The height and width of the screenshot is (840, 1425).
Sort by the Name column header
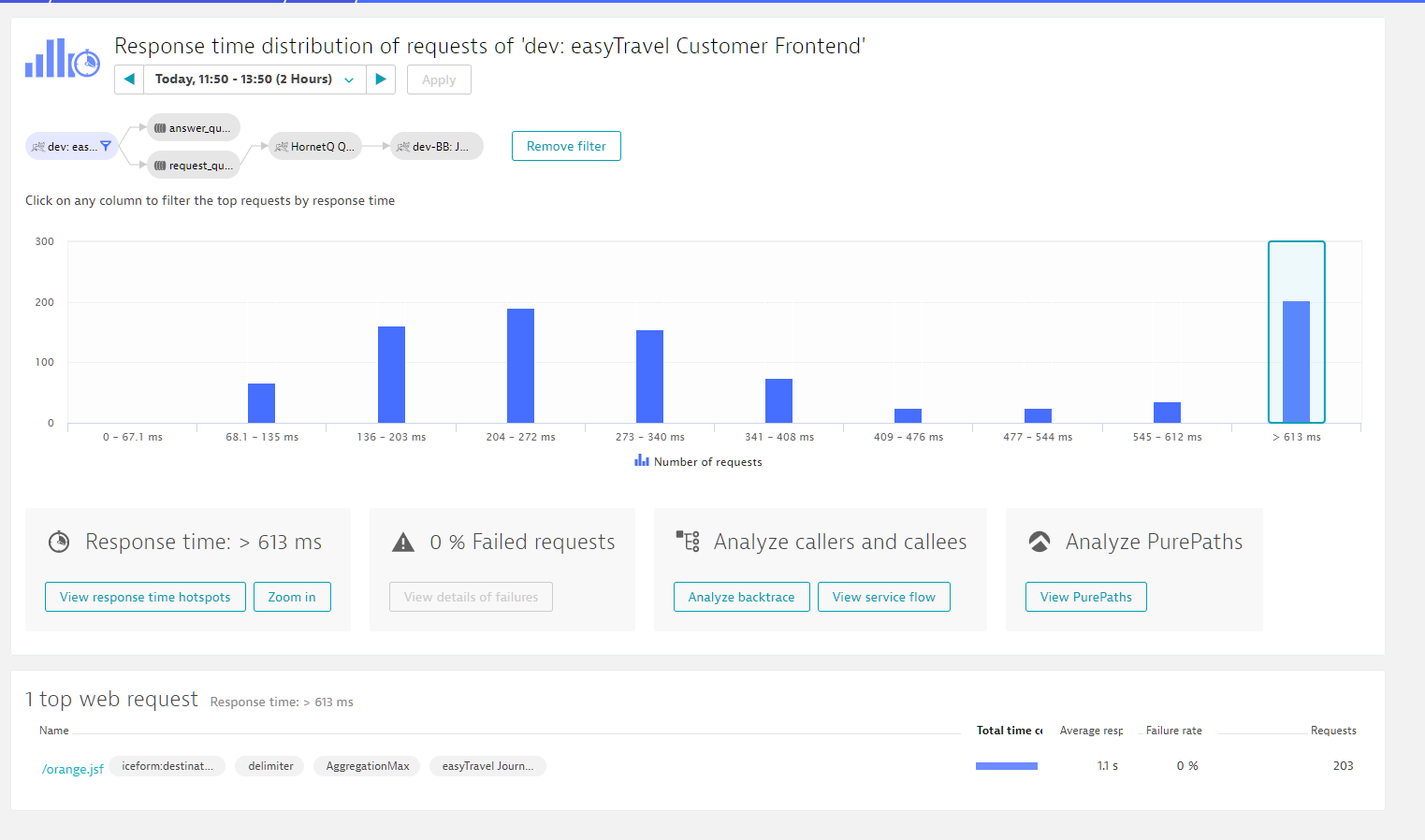pyautogui.click(x=54, y=731)
